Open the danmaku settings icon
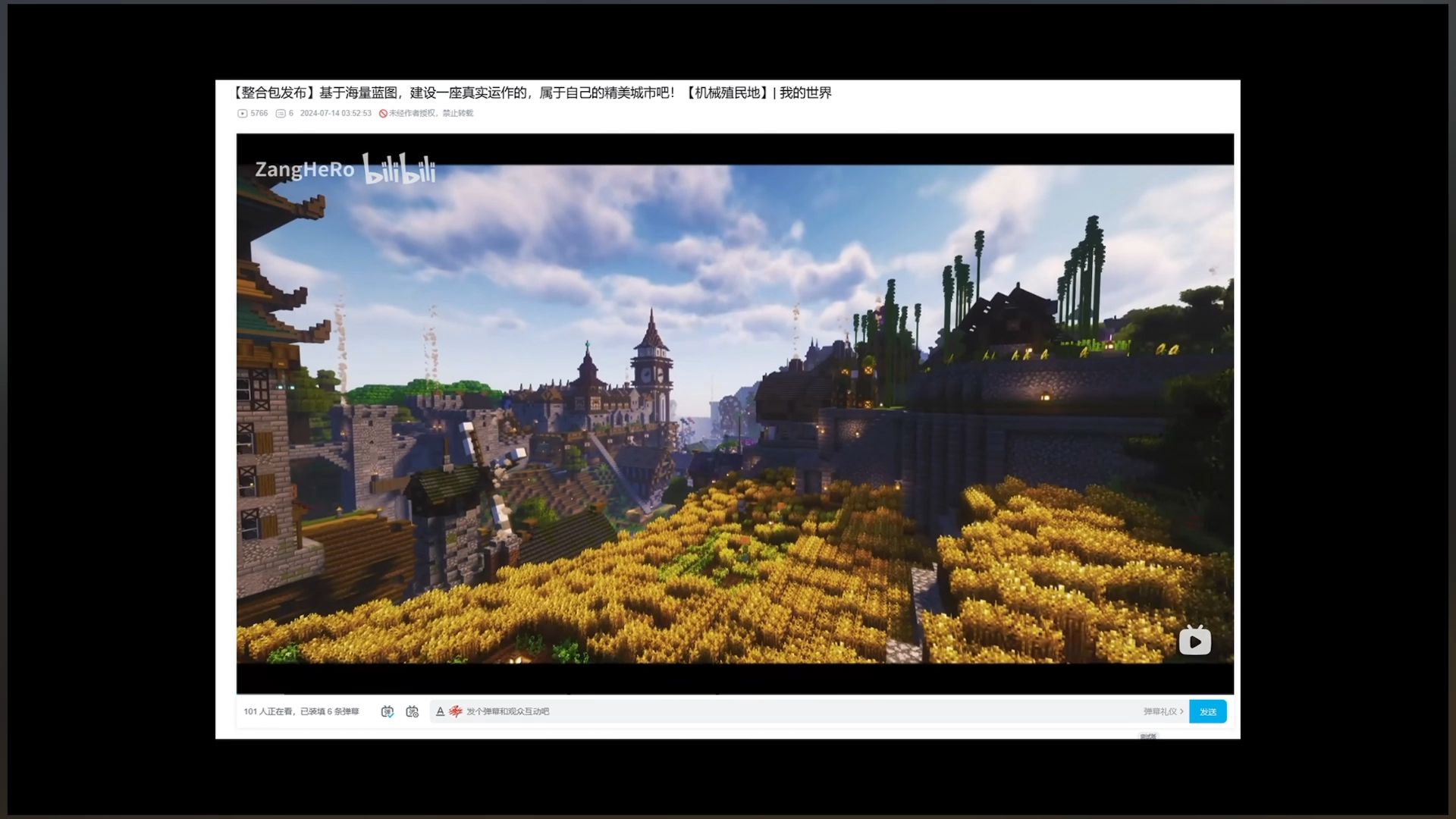Viewport: 1456px width, 819px height. click(x=413, y=711)
